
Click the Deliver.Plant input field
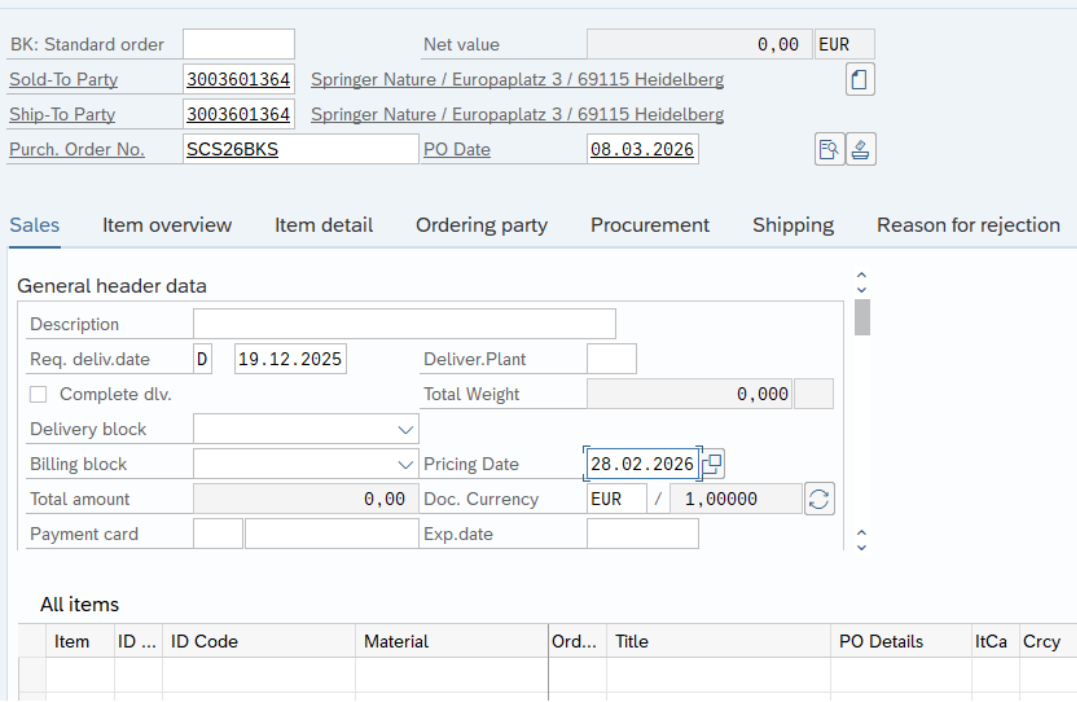point(612,359)
